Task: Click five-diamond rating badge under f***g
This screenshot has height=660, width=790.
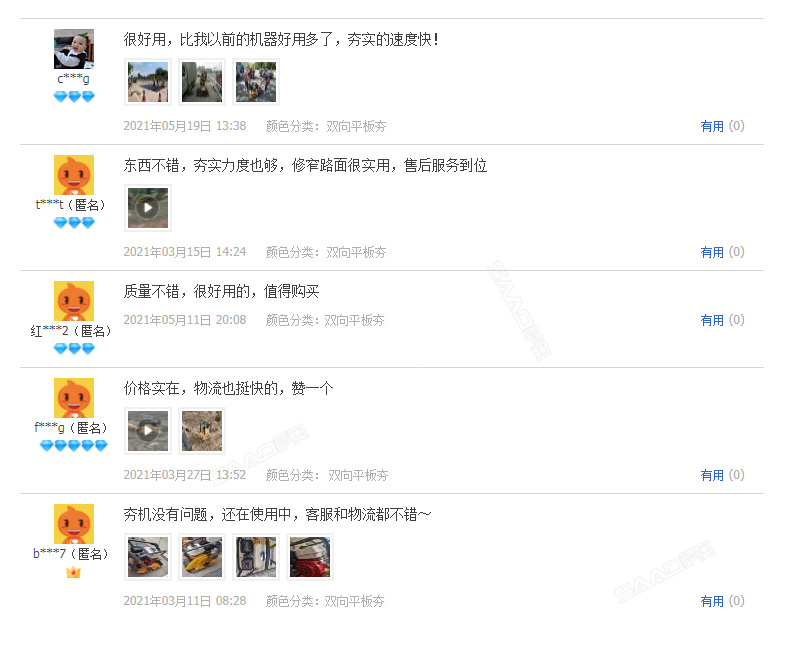Action: 74,445
